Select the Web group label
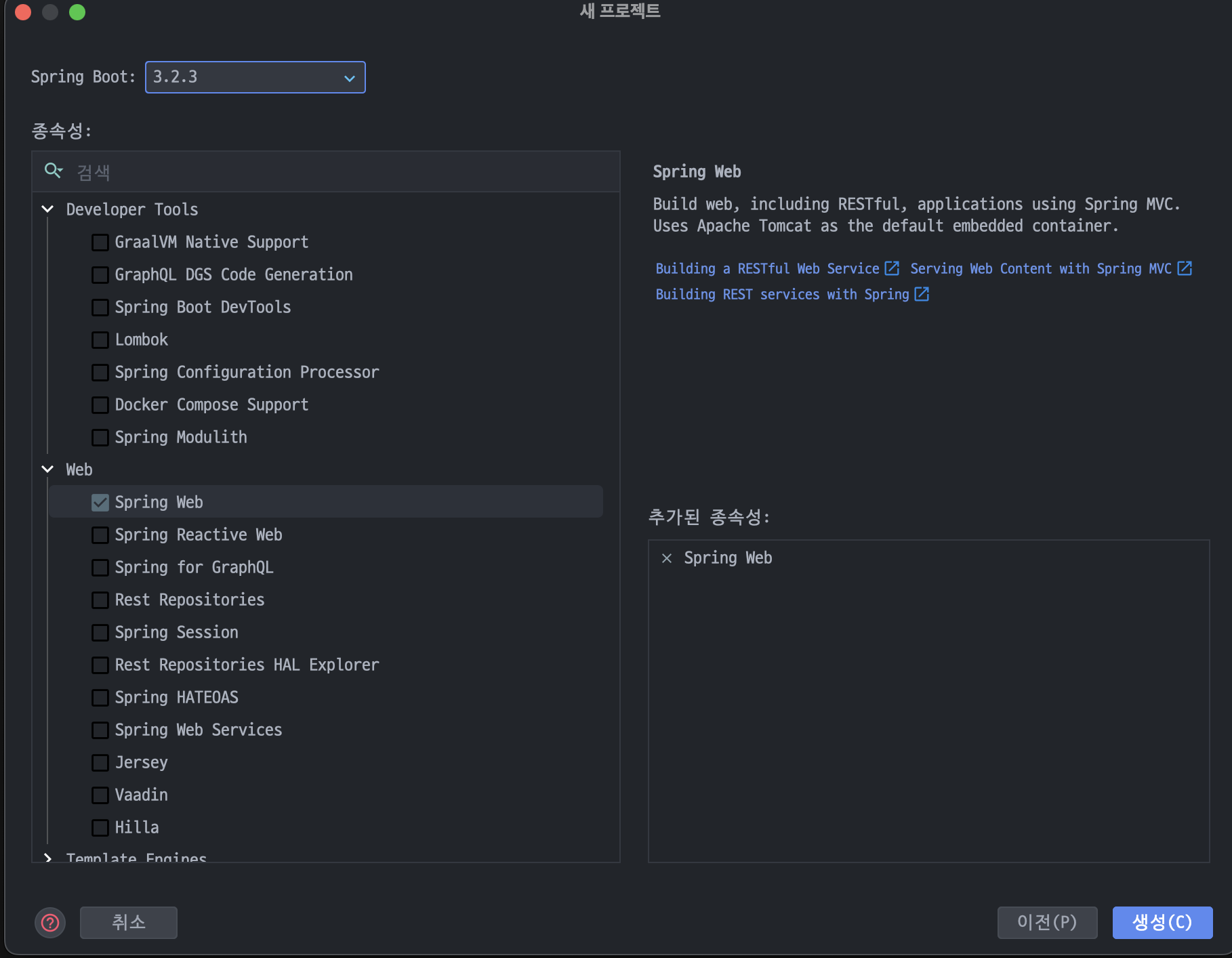Image resolution: width=1232 pixels, height=958 pixels. (x=79, y=470)
